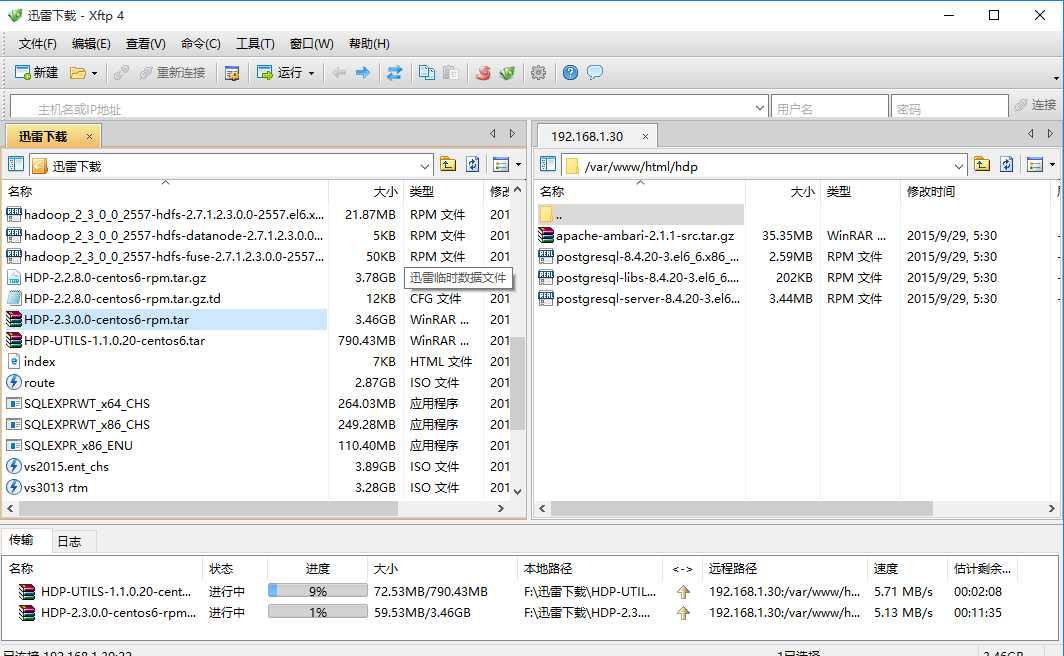The width and height of the screenshot is (1064, 656).
Task: Go up one folder in remote pane
Action: click(982, 164)
